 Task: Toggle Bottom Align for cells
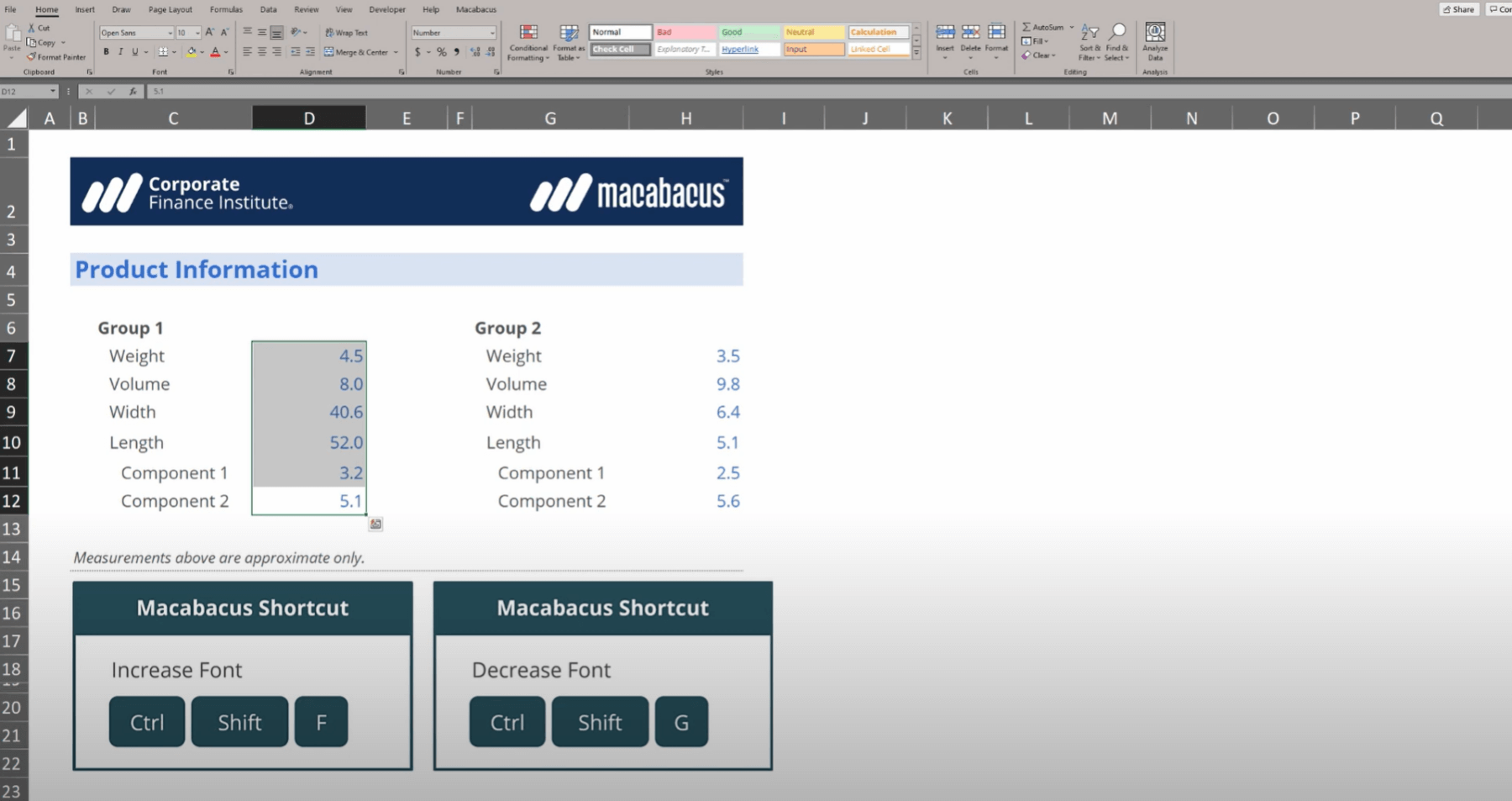276,33
